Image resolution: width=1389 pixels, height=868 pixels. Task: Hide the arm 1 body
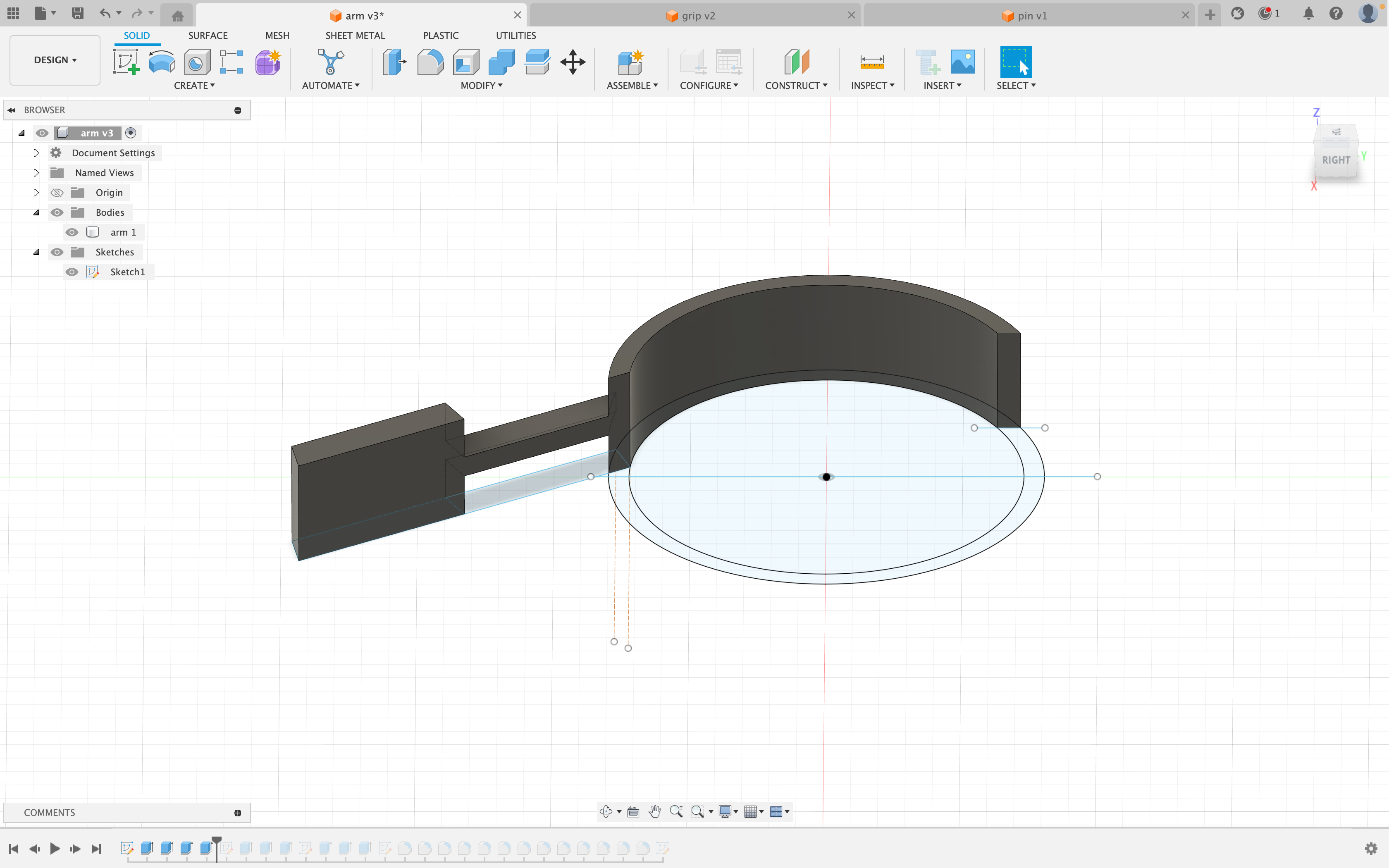(x=72, y=232)
